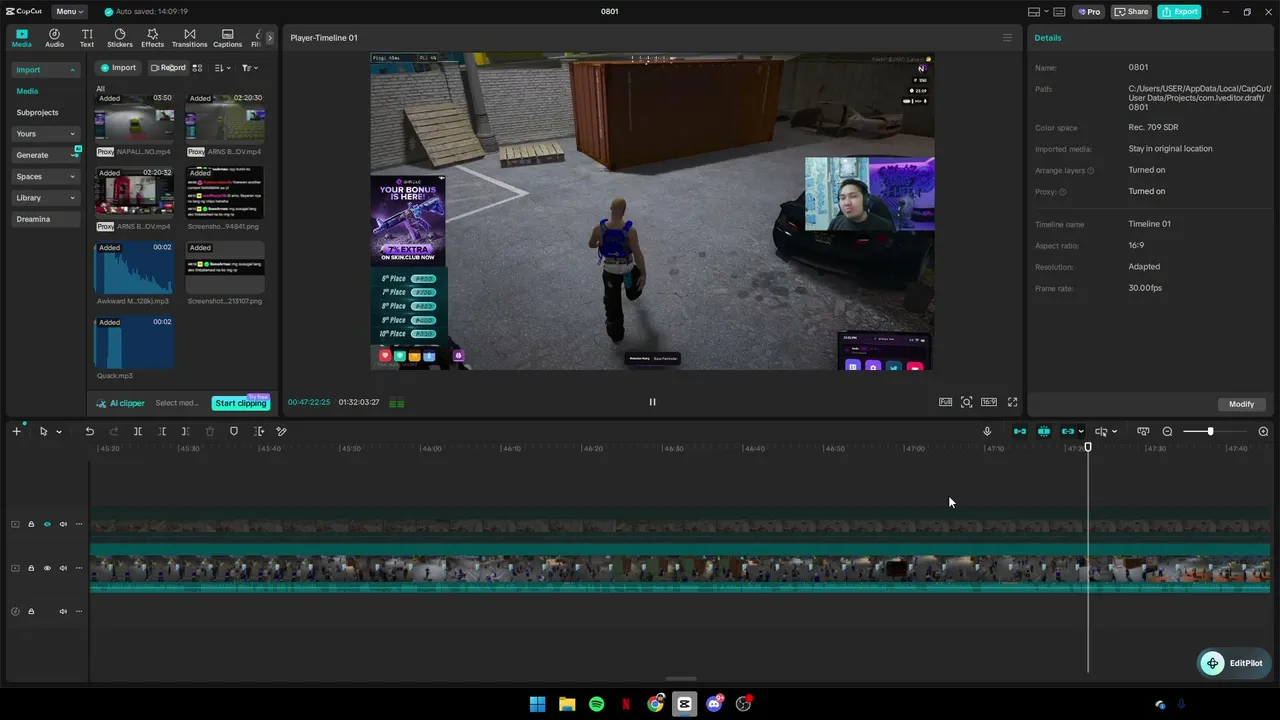Expand the Library section
This screenshot has width=1280, height=720.
tap(45, 198)
